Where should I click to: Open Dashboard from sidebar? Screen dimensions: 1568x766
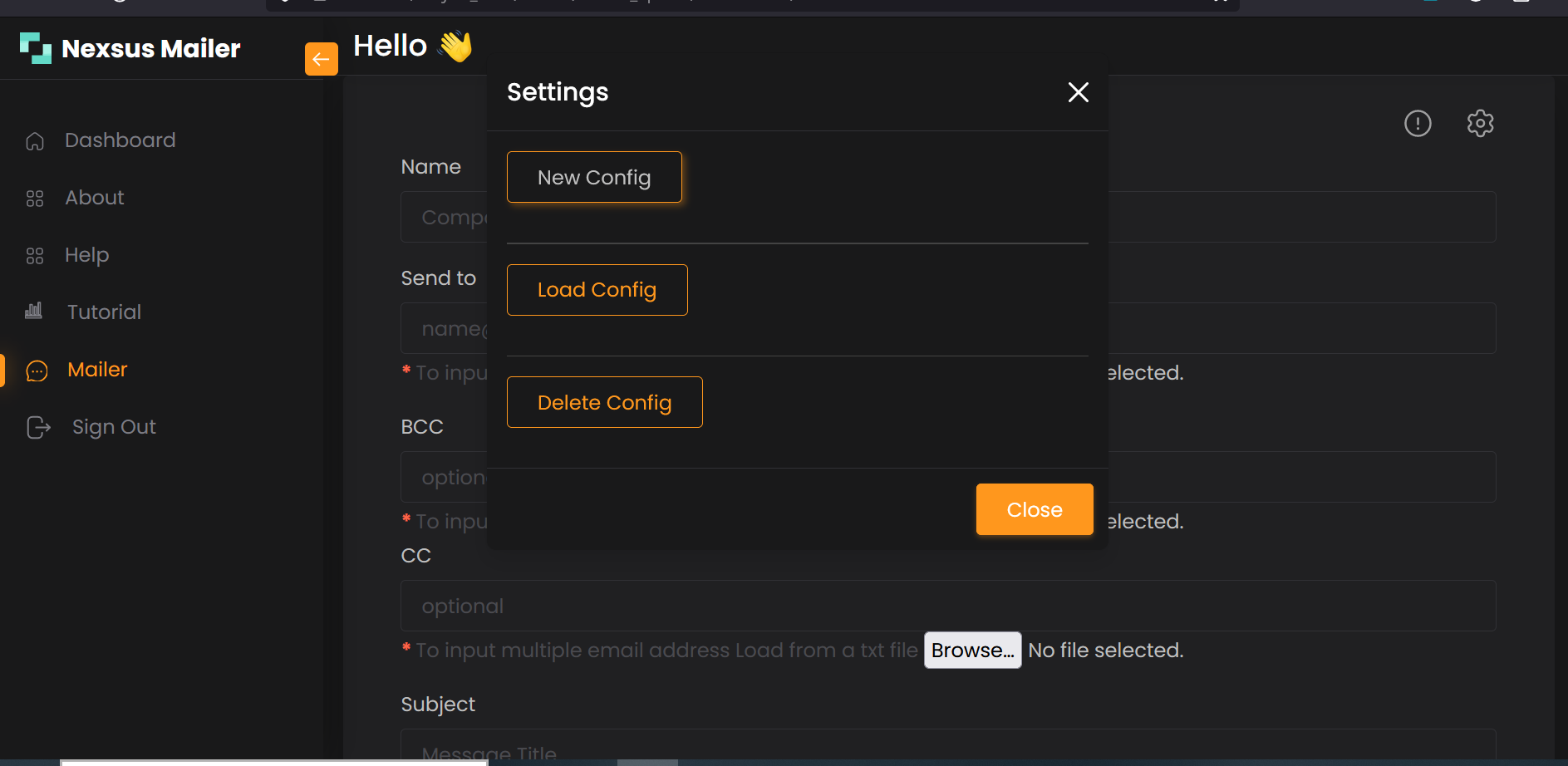click(120, 140)
